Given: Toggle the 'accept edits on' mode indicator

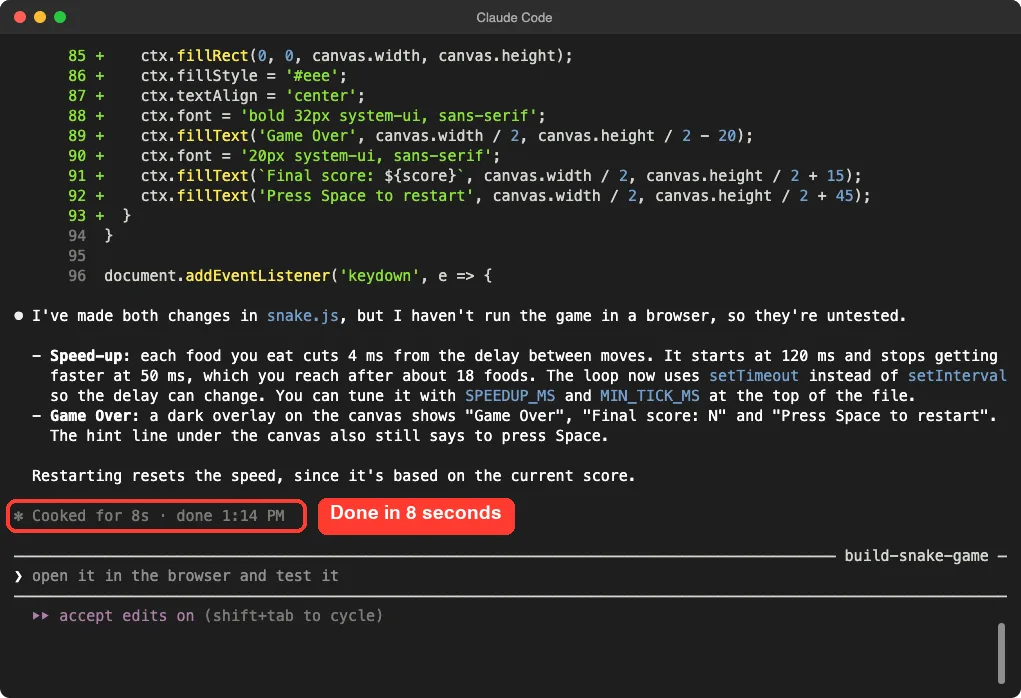Looking at the screenshot, I should (x=126, y=615).
